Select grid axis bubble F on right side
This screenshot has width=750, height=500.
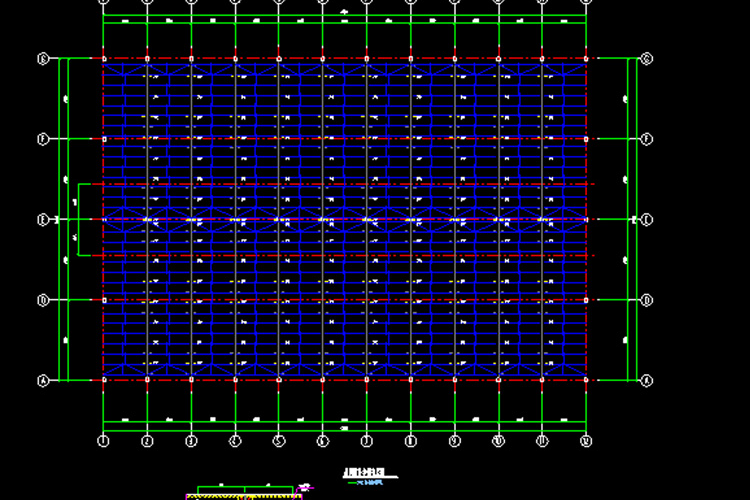(x=647, y=139)
